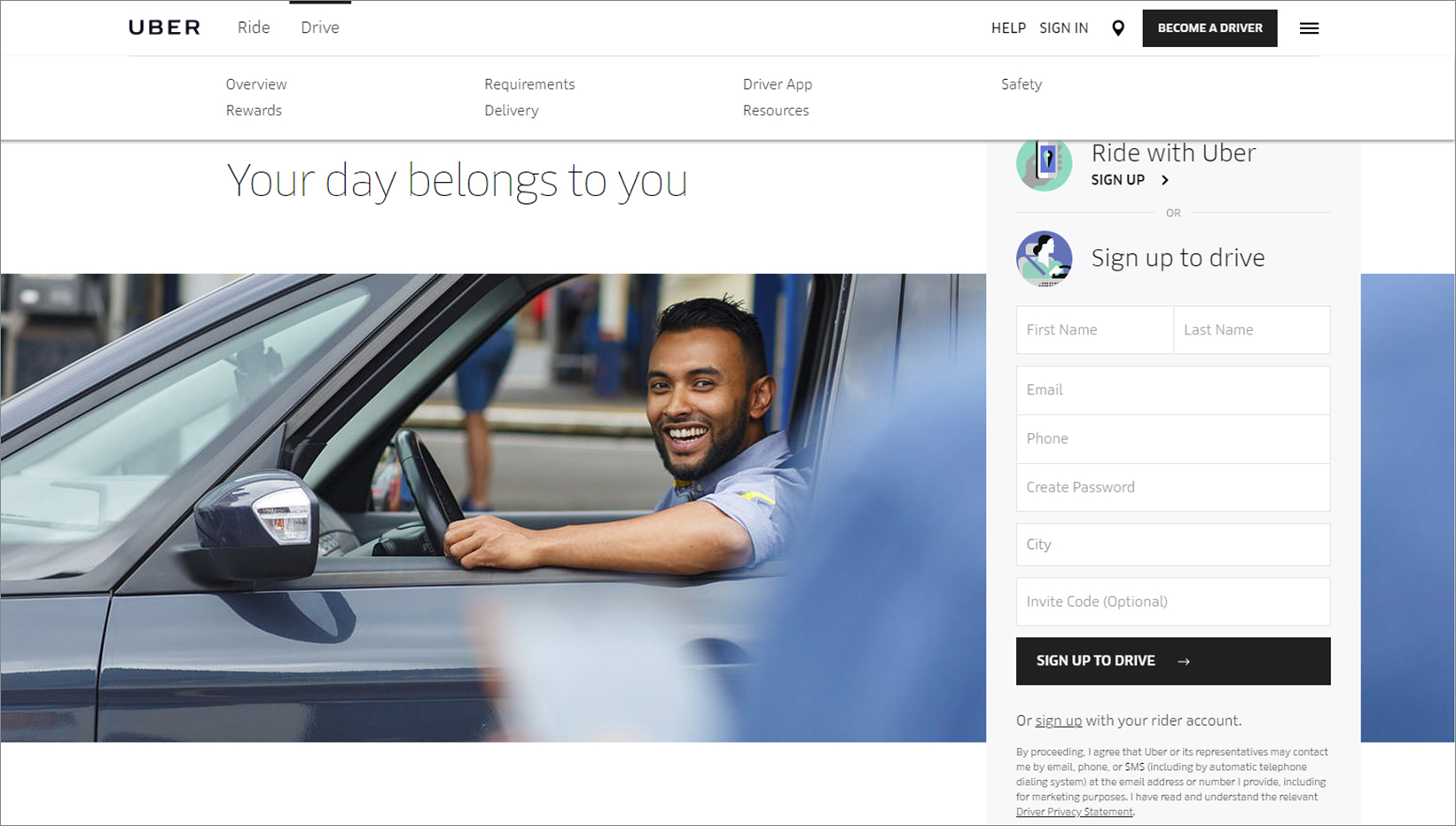The image size is (1456, 826).
Task: Open the Ride tab
Action: click(254, 28)
